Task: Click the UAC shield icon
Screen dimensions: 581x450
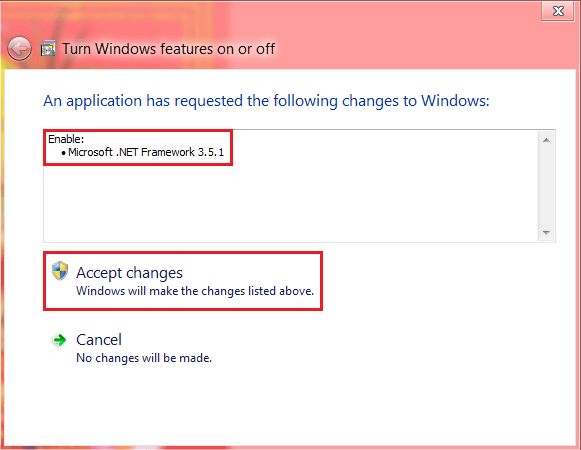Action: coord(60,270)
